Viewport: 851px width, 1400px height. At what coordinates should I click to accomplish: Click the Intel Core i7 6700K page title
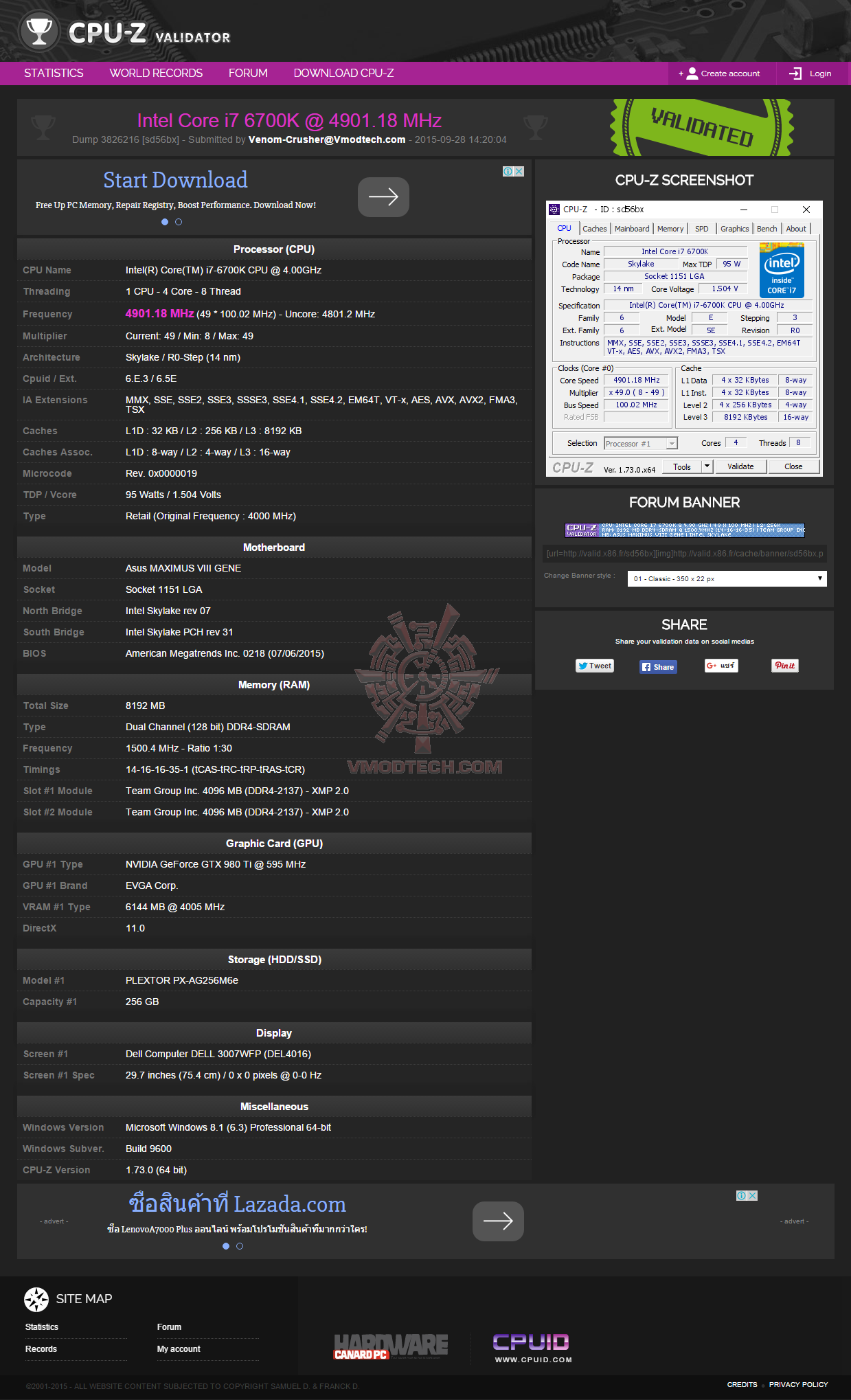(x=289, y=121)
